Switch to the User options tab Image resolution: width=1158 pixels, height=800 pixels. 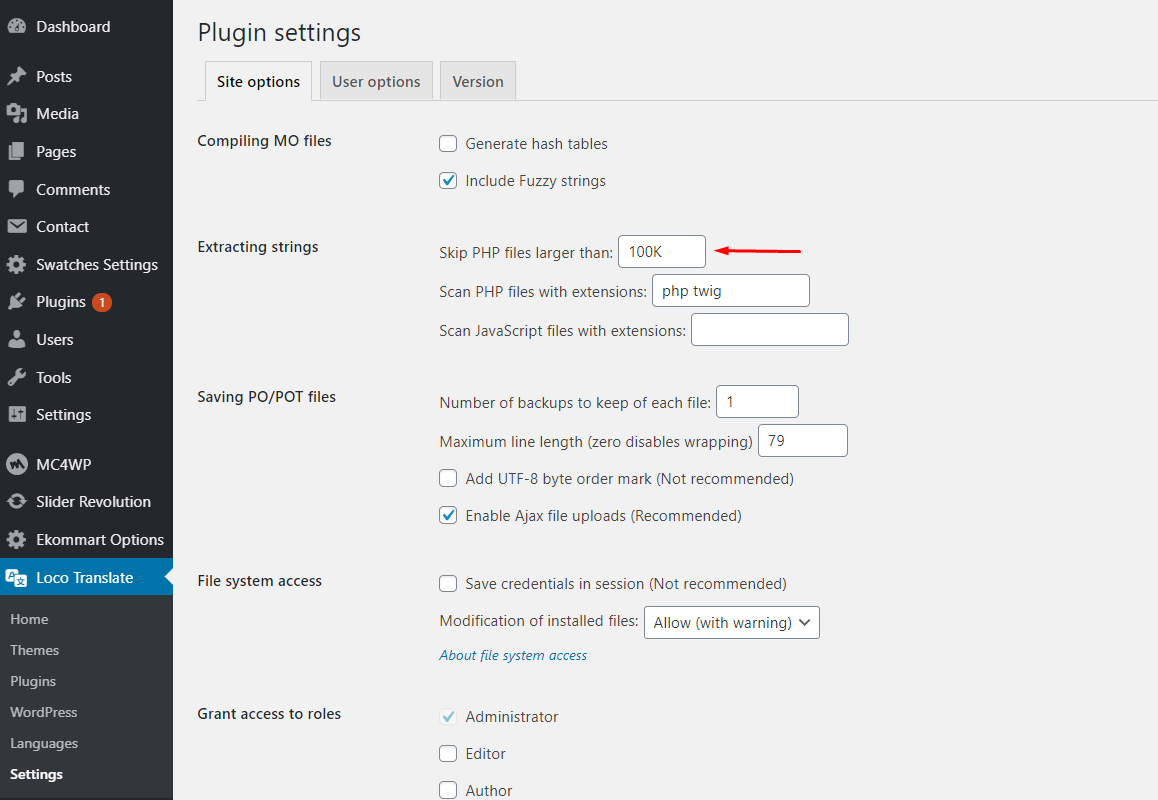coord(376,82)
